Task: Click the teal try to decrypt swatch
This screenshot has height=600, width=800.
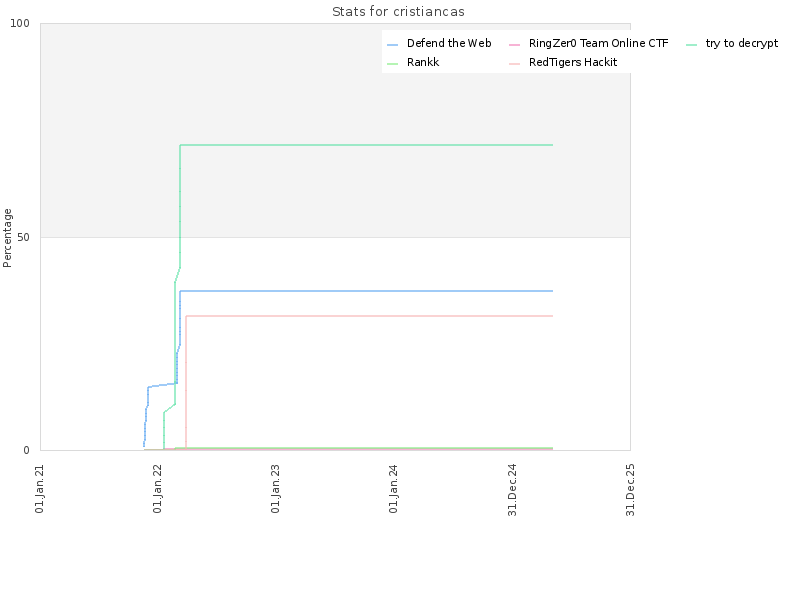Action: [691, 45]
